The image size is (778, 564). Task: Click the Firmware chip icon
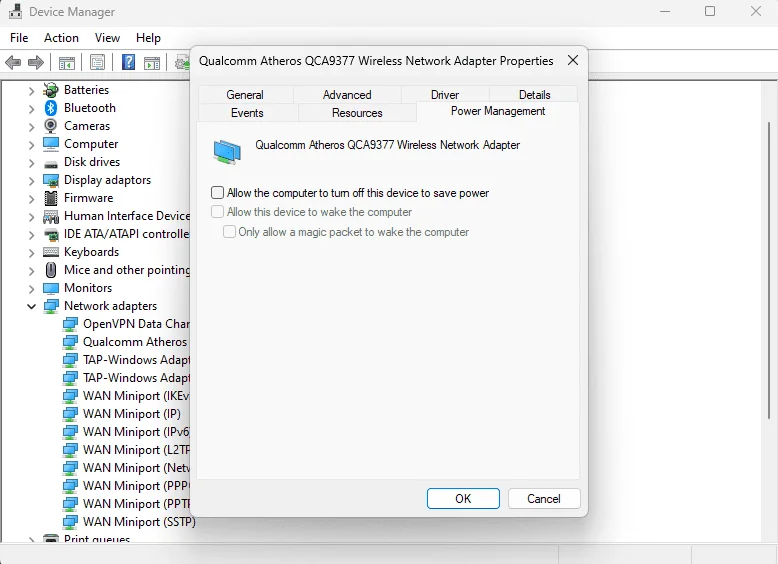click(x=51, y=198)
